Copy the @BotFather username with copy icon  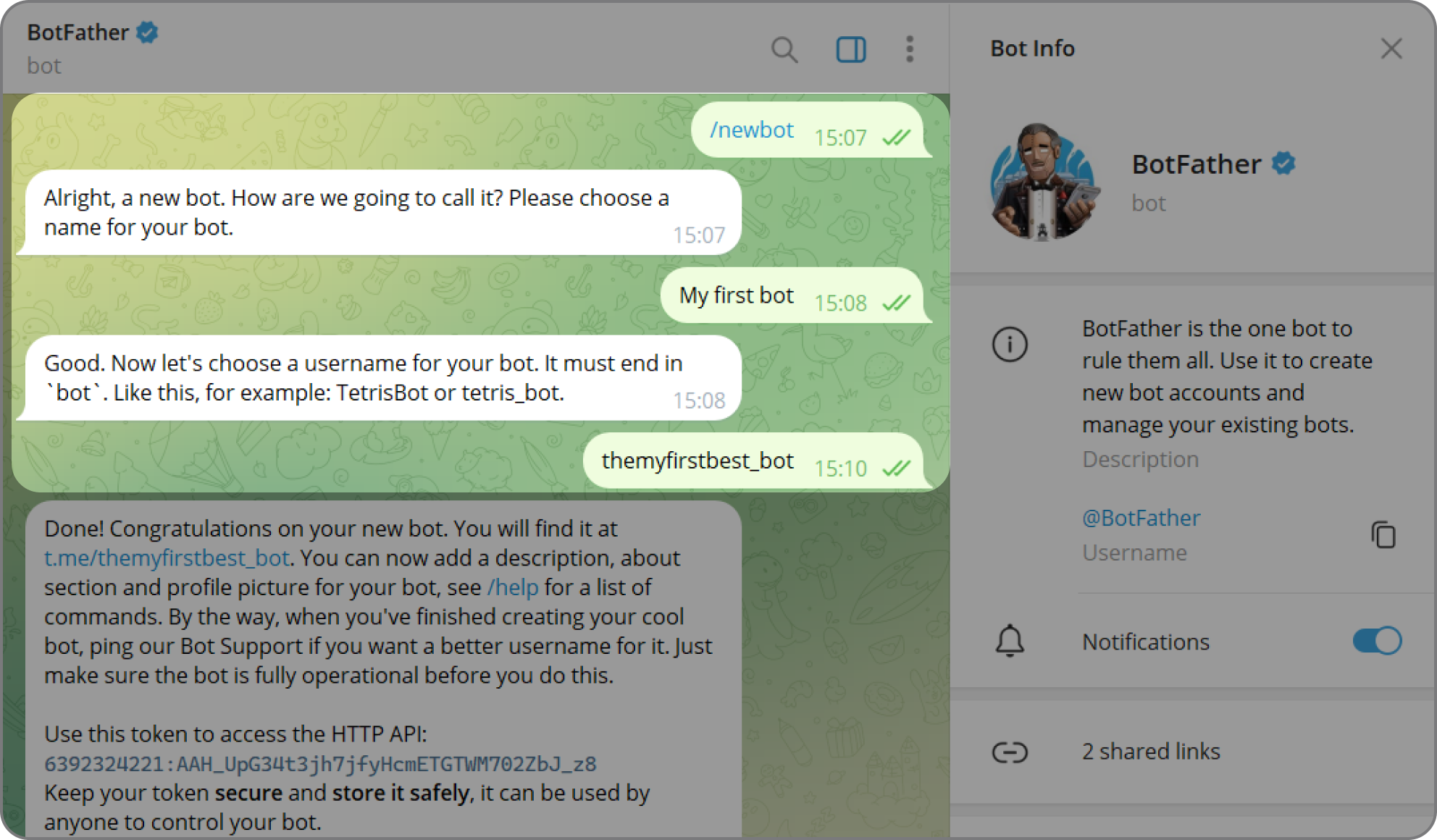[x=1383, y=534]
